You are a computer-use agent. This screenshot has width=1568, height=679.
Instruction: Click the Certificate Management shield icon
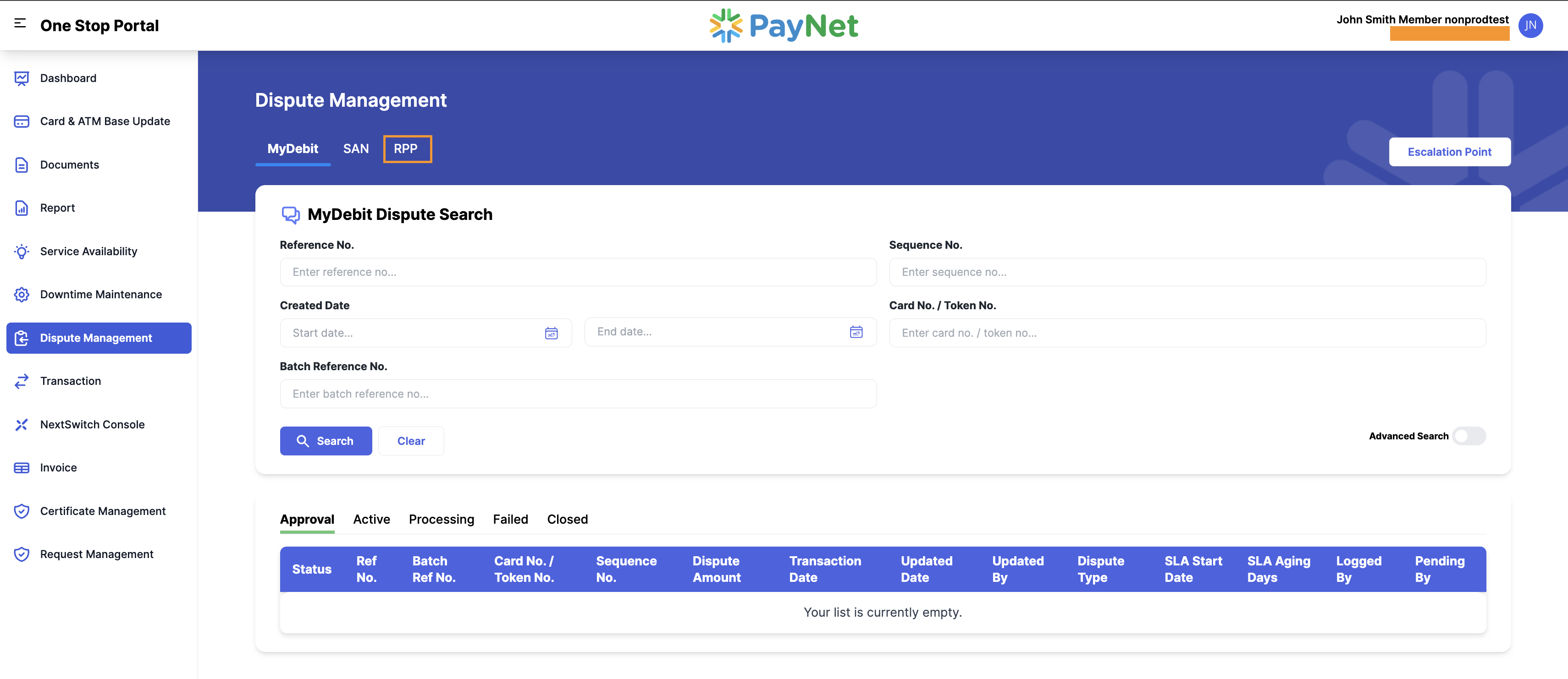click(x=21, y=511)
